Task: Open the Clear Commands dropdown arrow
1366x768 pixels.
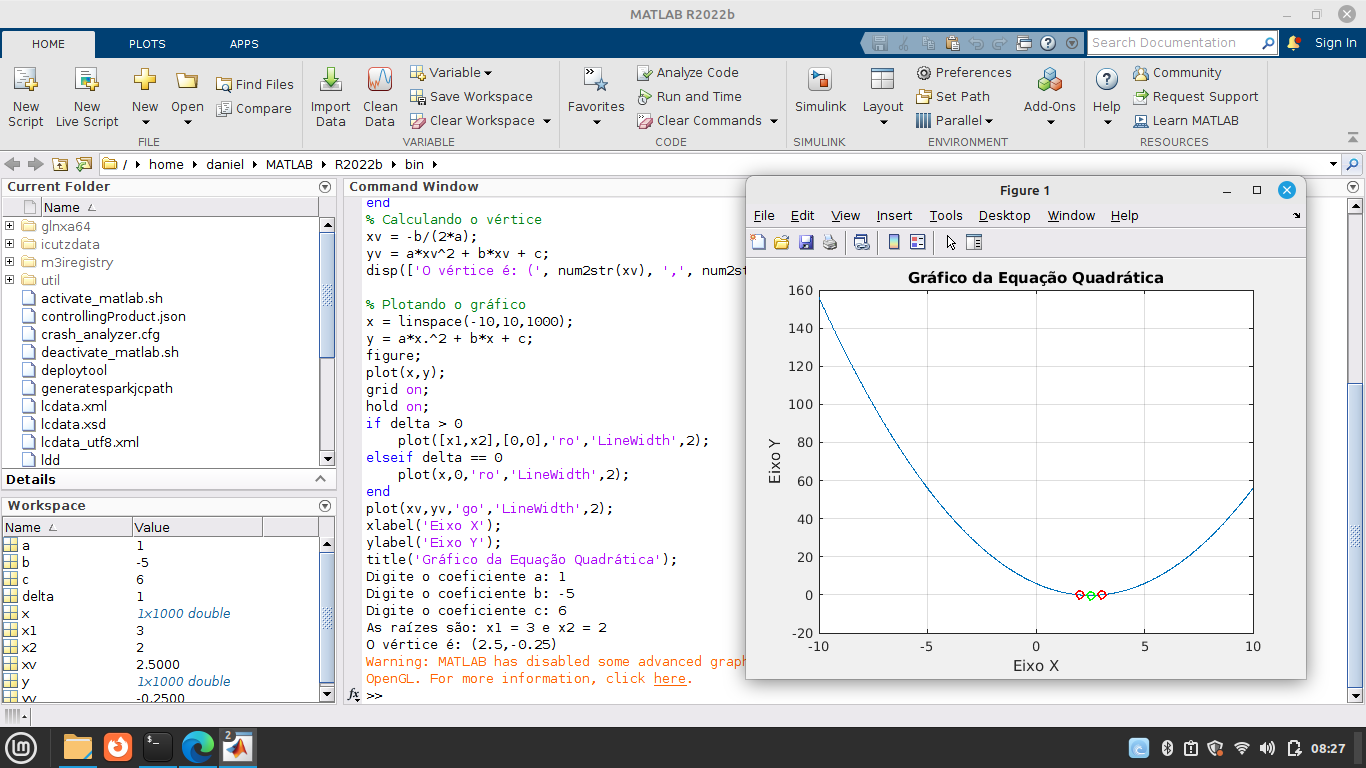Action: click(x=774, y=121)
